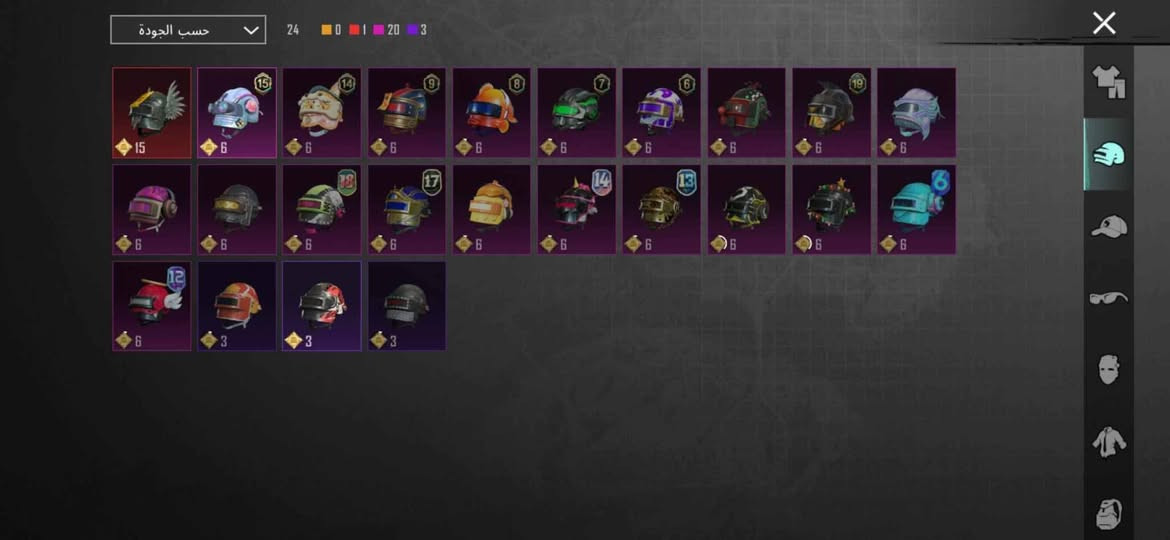Viewport: 1170px width, 540px height.
Task: Open the jacket category icon
Action: click(x=1109, y=442)
